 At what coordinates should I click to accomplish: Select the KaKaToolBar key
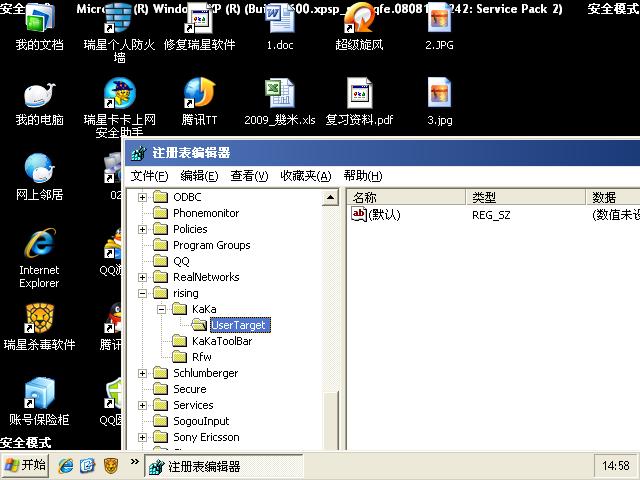click(x=222, y=341)
